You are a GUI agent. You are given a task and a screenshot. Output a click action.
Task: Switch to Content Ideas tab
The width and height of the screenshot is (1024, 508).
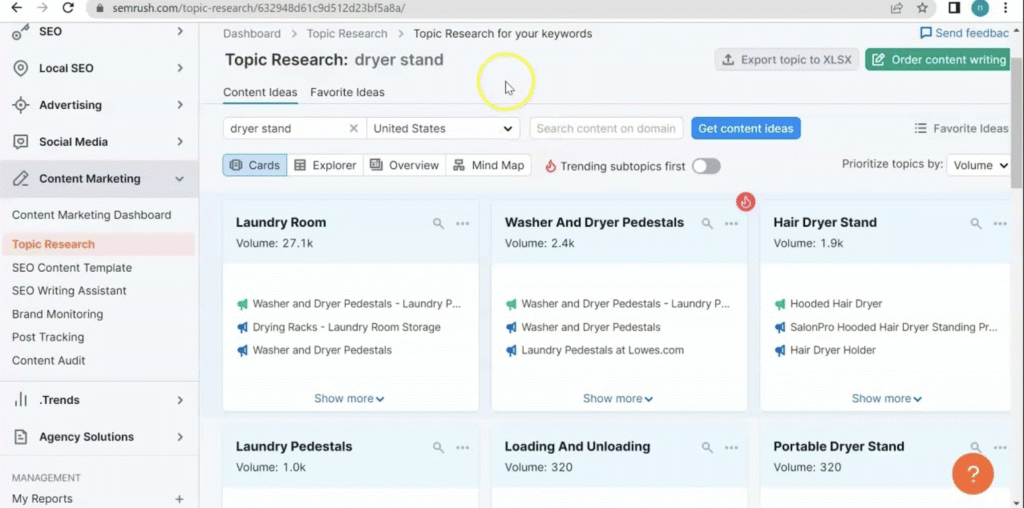coord(260,92)
